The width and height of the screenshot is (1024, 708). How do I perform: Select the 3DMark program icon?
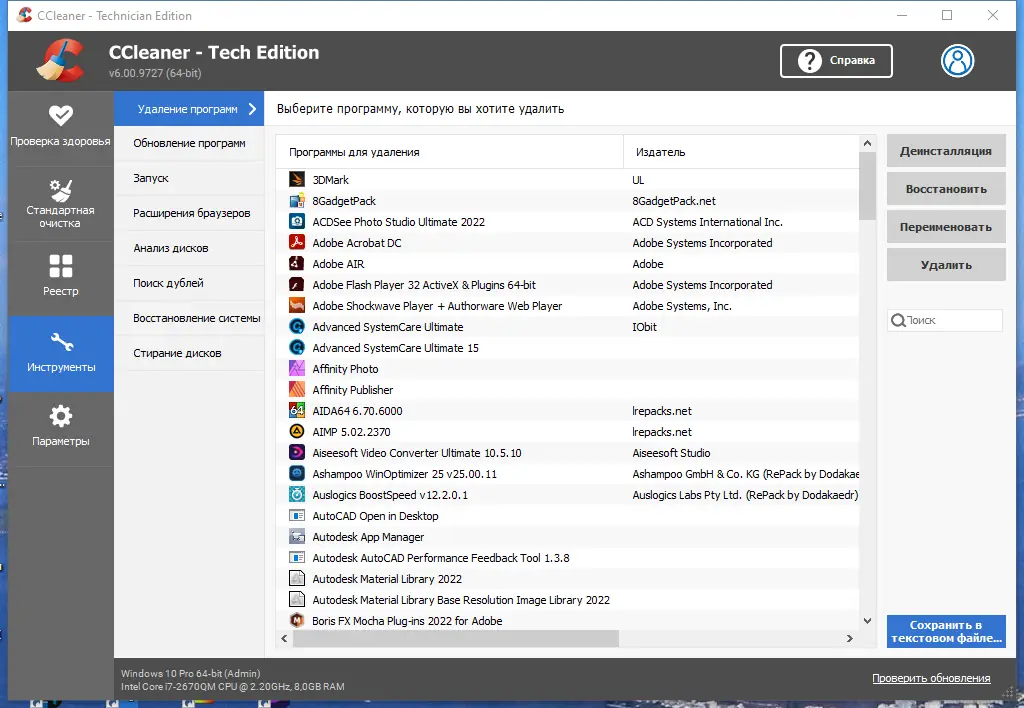(x=296, y=180)
